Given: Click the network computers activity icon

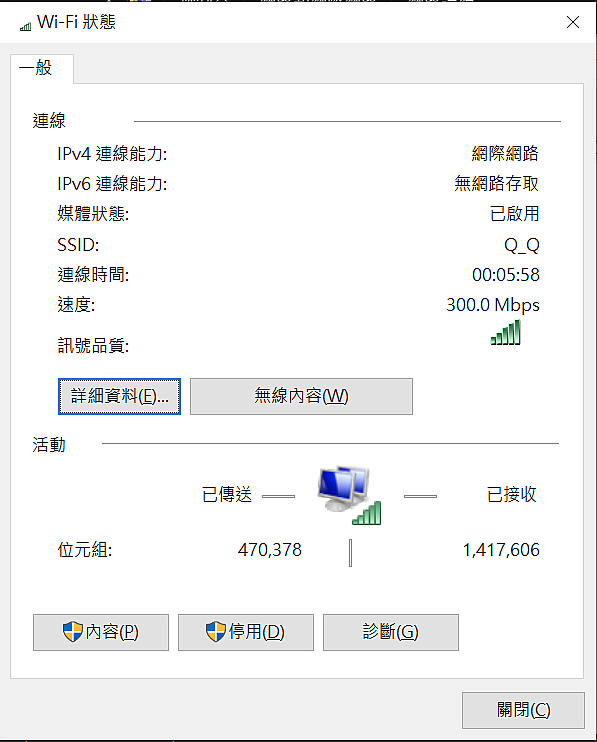Looking at the screenshot, I should (350, 495).
